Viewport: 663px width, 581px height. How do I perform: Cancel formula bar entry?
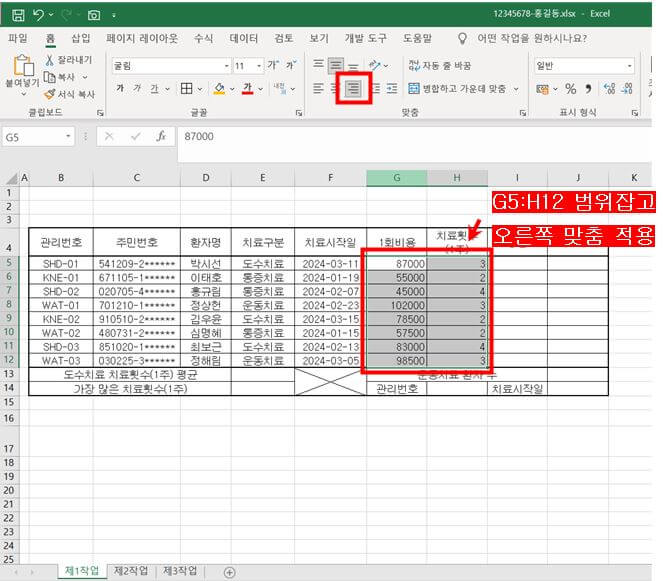(109, 136)
